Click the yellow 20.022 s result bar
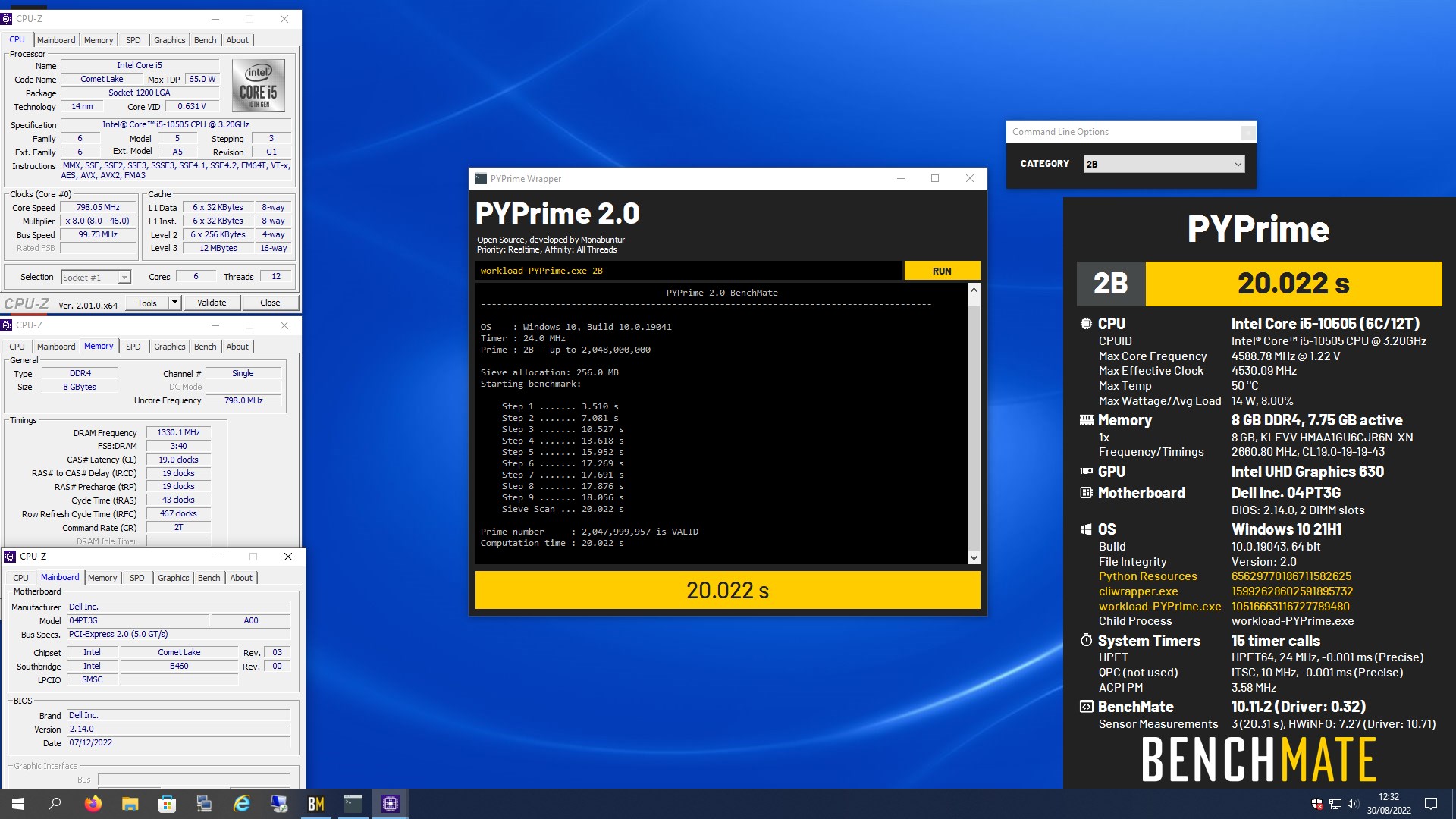 [727, 590]
